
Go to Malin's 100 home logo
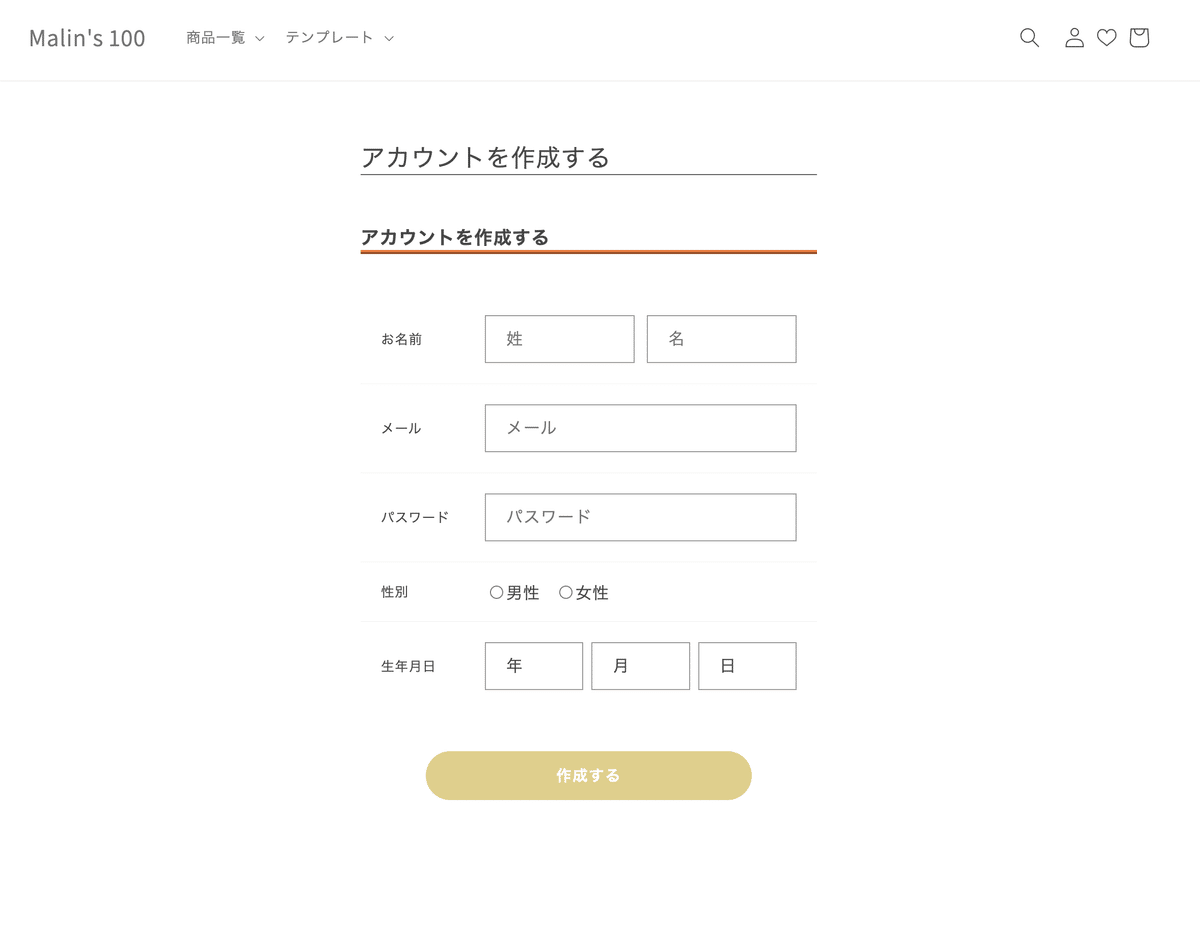pyautogui.click(x=87, y=38)
